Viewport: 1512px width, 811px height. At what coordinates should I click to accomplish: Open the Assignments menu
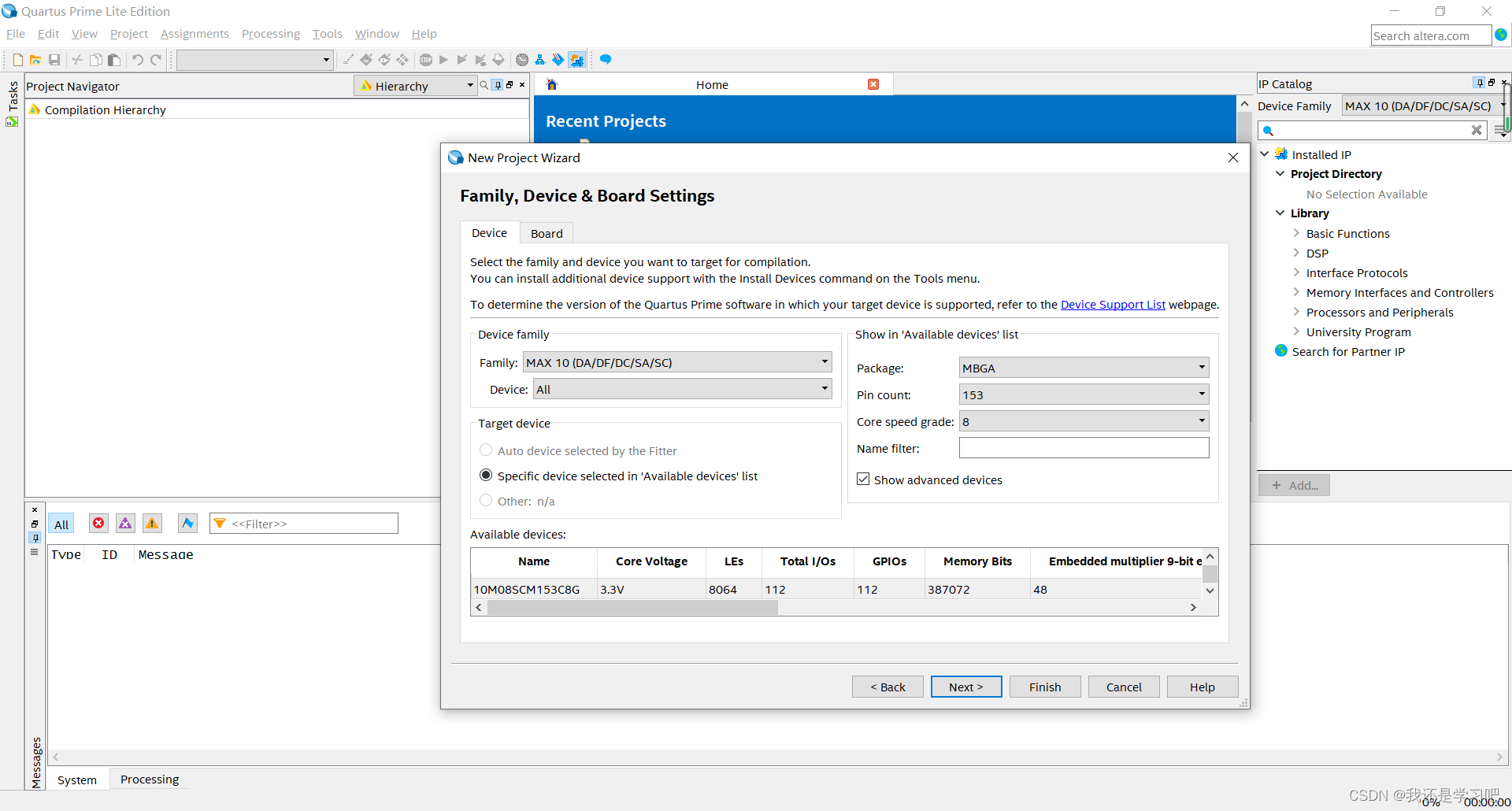195,34
